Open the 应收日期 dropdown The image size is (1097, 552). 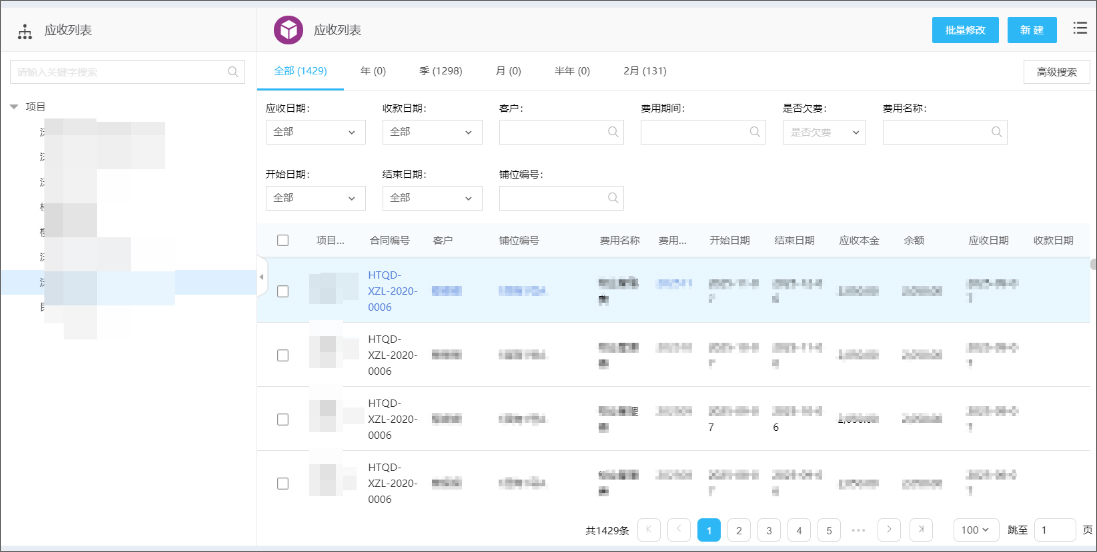tap(316, 132)
